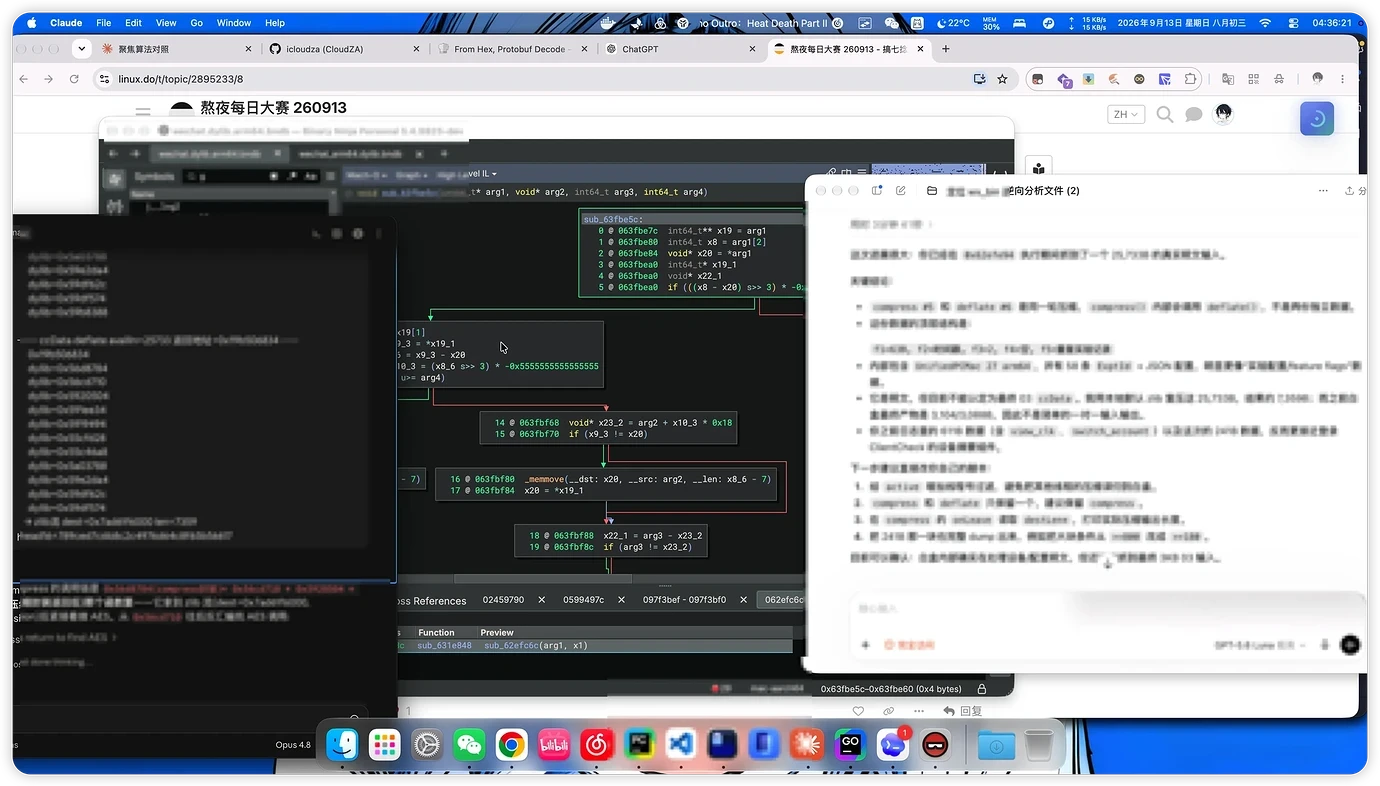The width and height of the screenshot is (1380, 786).
Task: Copy post link using the chain icon
Action: [x=889, y=711]
